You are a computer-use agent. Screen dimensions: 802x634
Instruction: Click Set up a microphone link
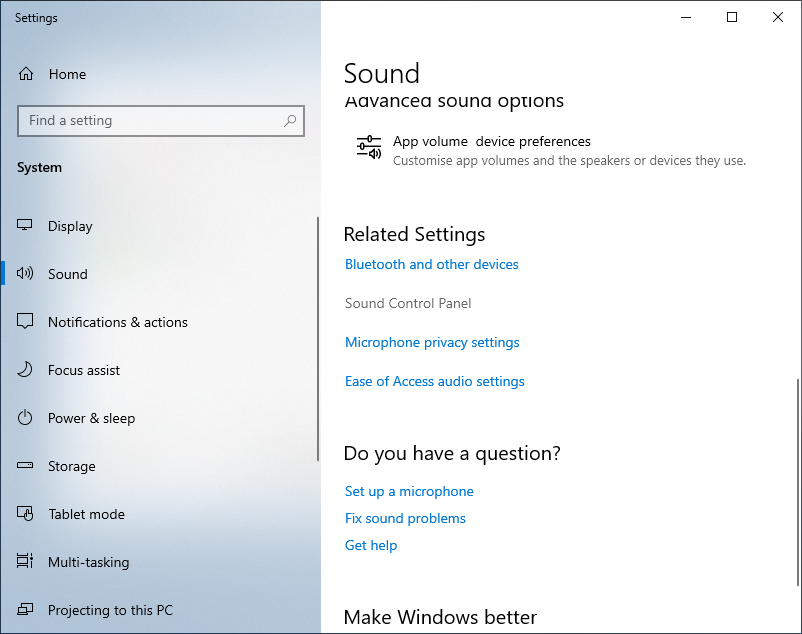pyautogui.click(x=409, y=491)
